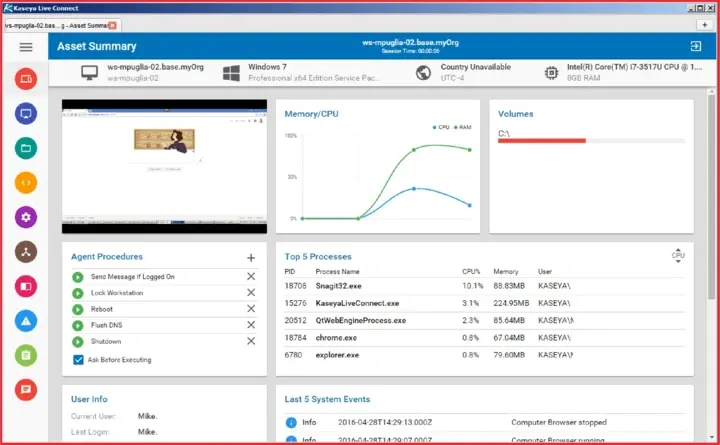Click the info icon of first system event
The image size is (720, 445).
291,422
